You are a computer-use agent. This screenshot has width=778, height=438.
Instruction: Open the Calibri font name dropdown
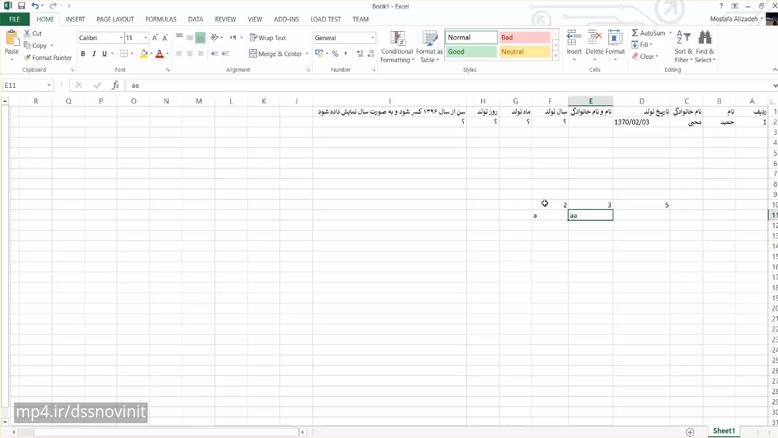121,38
